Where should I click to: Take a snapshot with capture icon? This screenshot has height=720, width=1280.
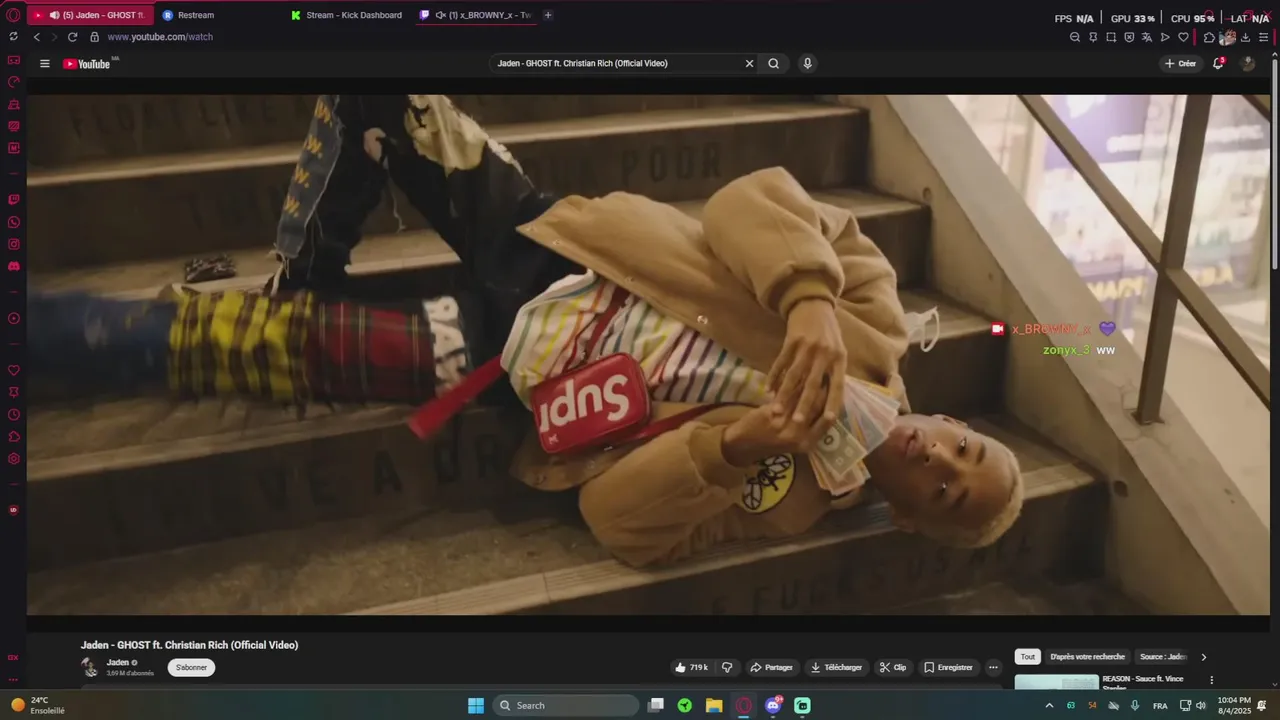click(x=1111, y=37)
